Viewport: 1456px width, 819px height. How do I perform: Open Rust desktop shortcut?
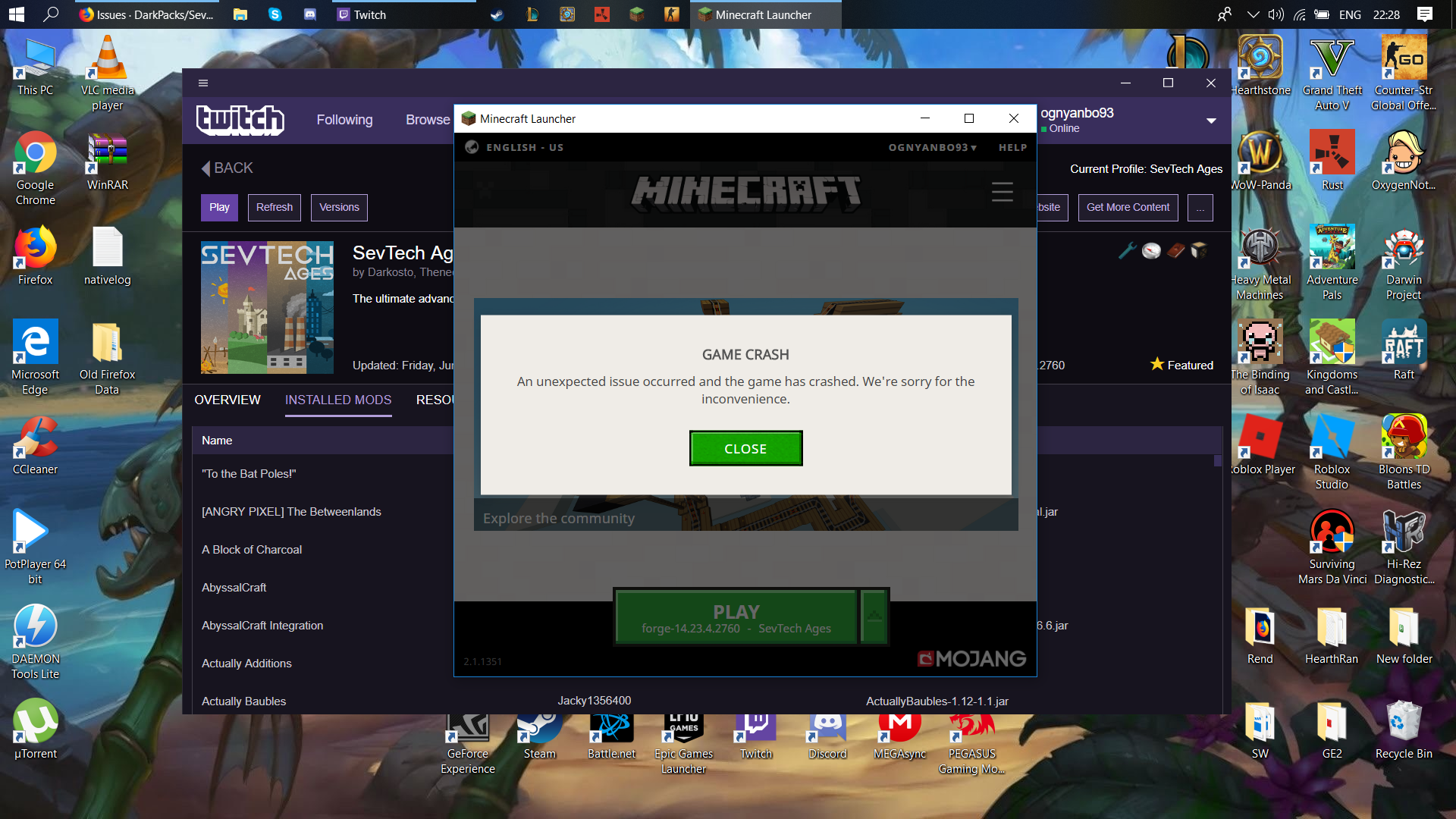1332,161
